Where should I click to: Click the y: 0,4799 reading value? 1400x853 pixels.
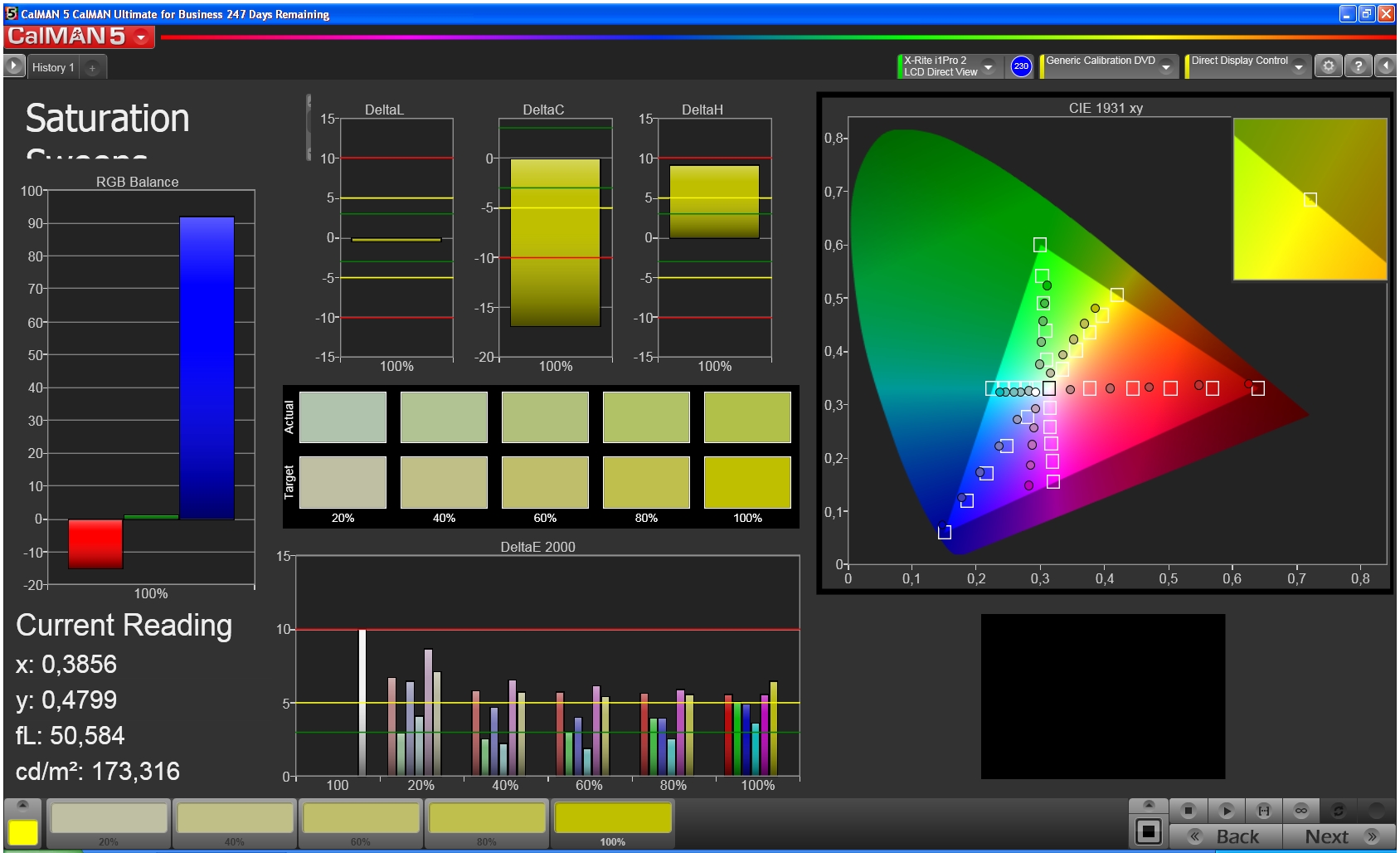click(66, 699)
